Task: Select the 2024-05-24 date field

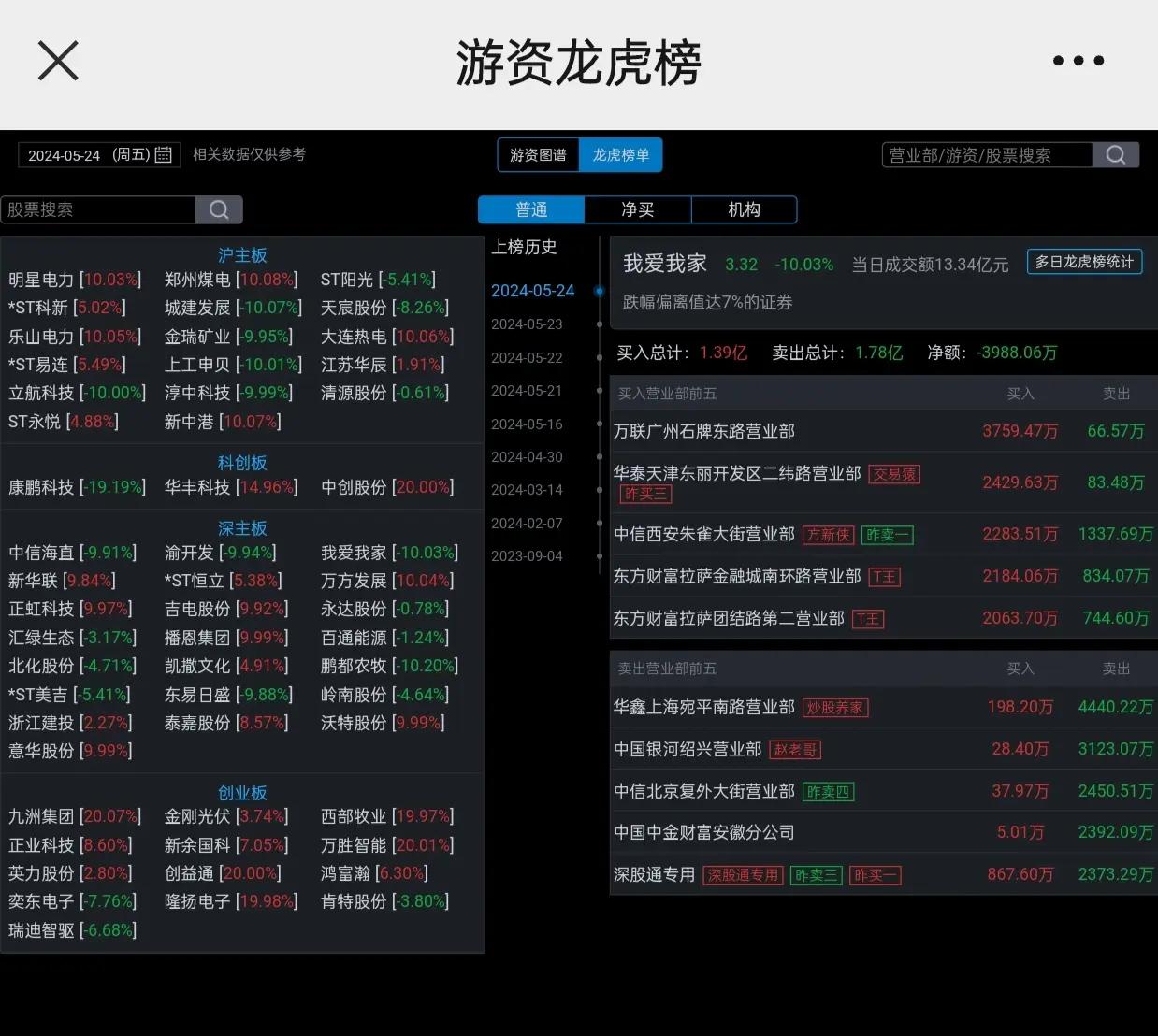Action: tap(98, 155)
